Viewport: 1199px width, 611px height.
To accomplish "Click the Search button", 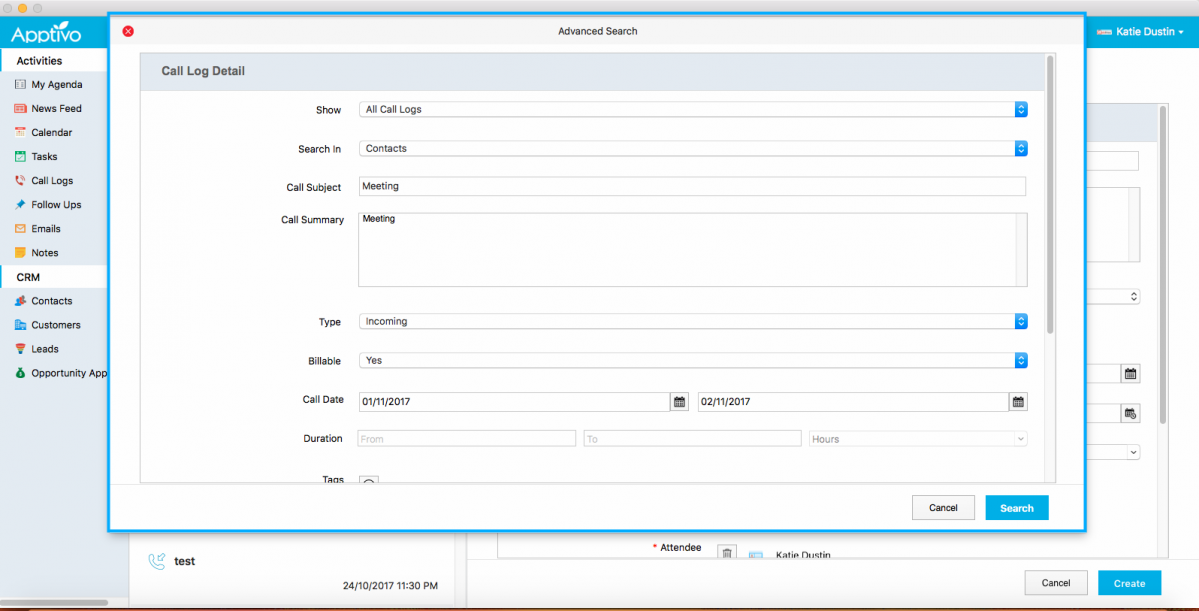I will (1016, 508).
